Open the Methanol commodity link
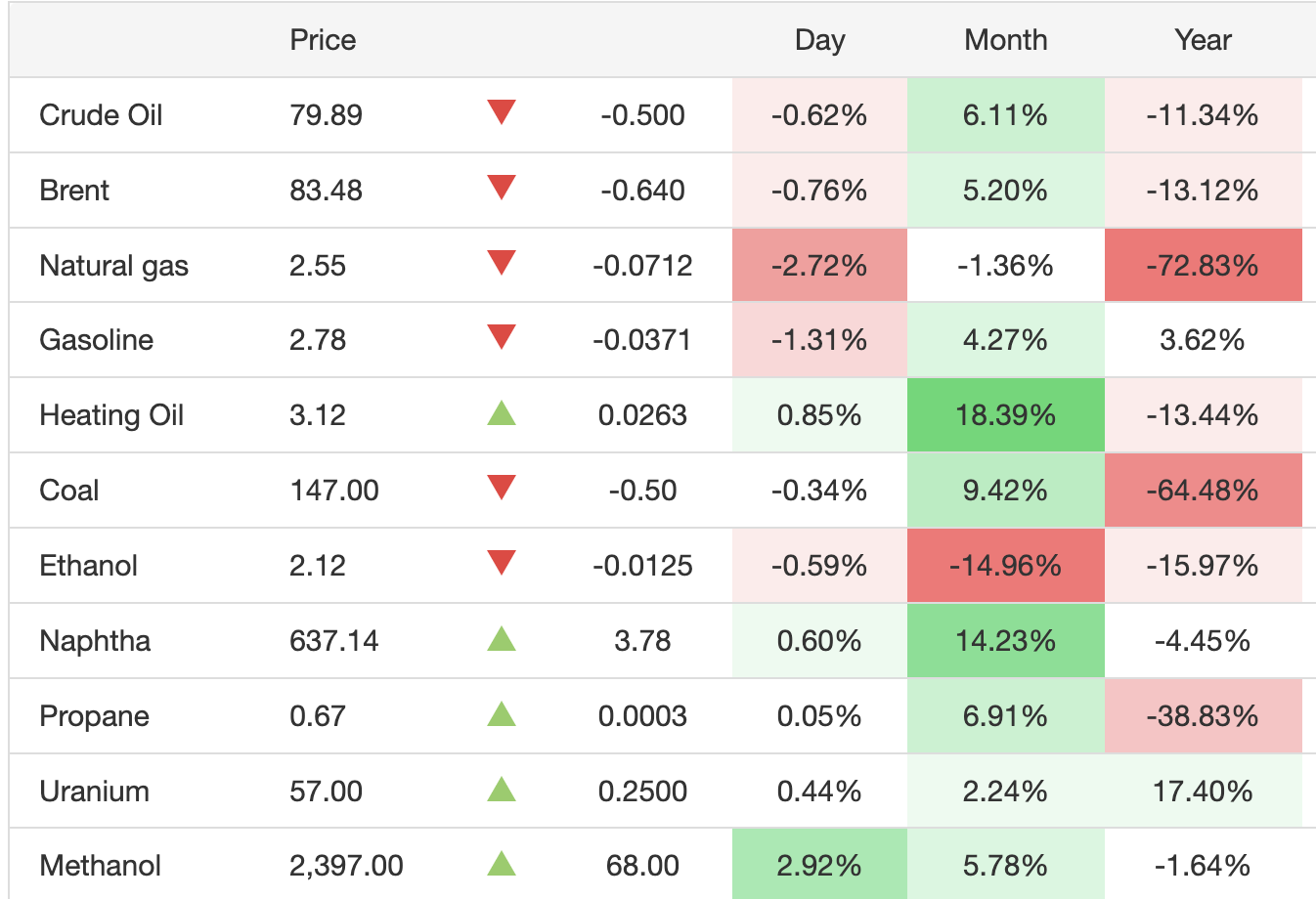 [x=100, y=866]
